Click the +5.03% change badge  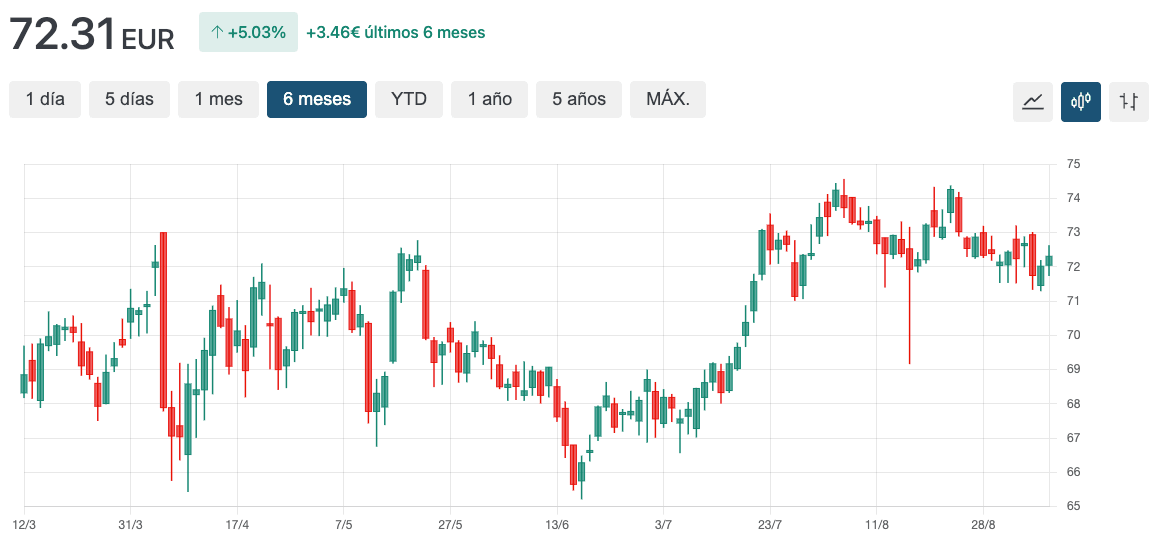(x=248, y=32)
